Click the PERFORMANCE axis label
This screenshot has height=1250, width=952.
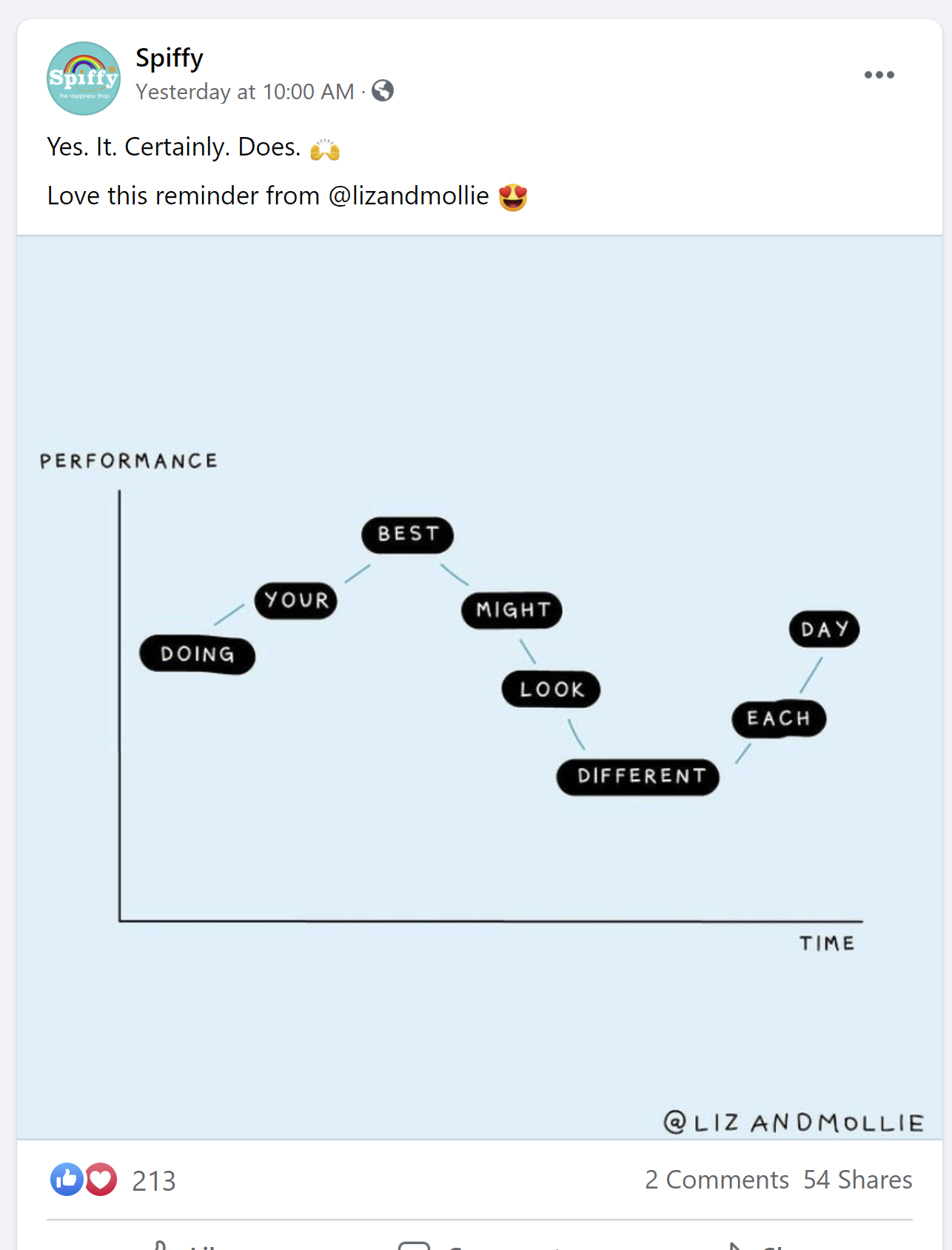129,461
